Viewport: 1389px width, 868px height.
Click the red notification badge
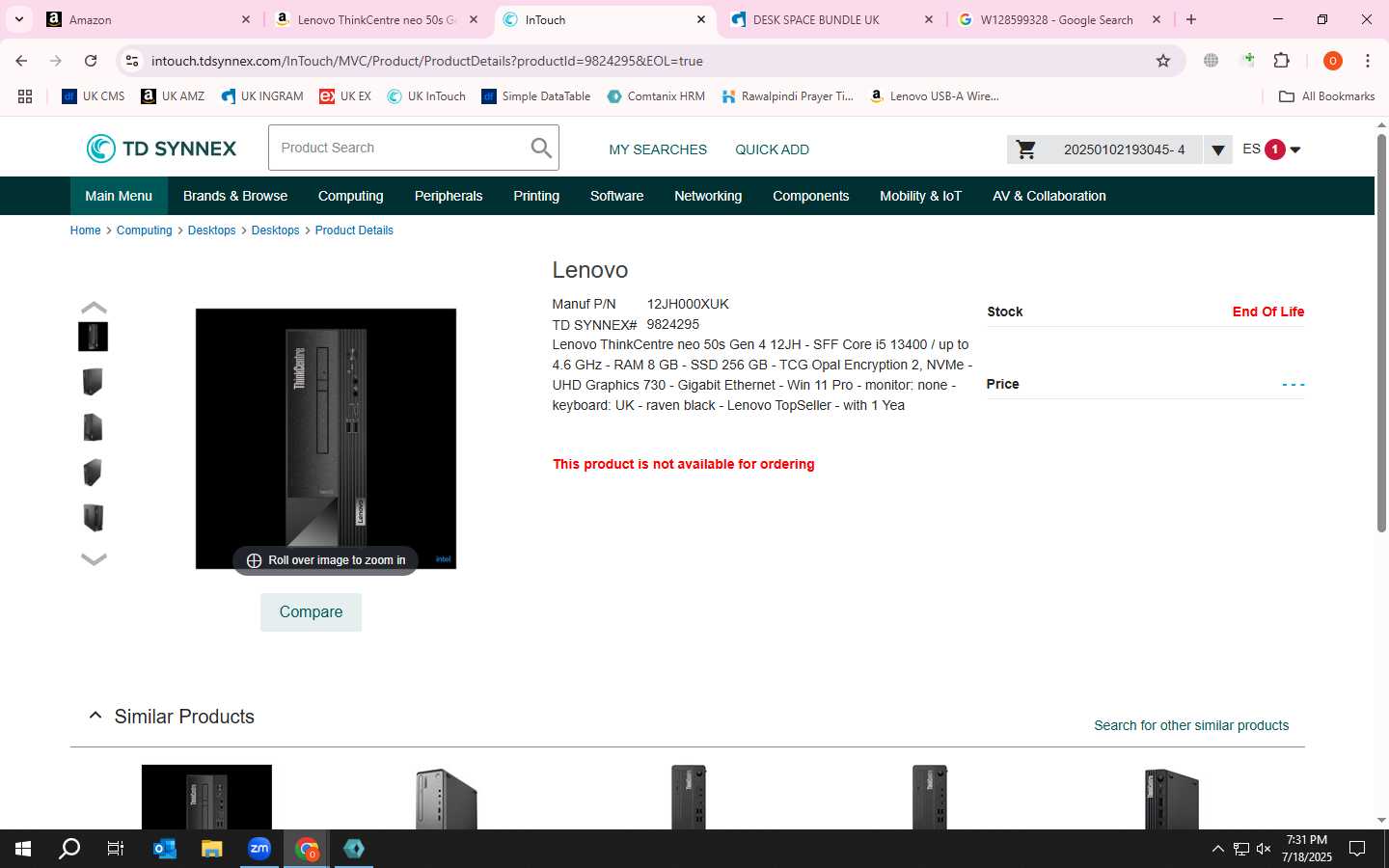1275,149
